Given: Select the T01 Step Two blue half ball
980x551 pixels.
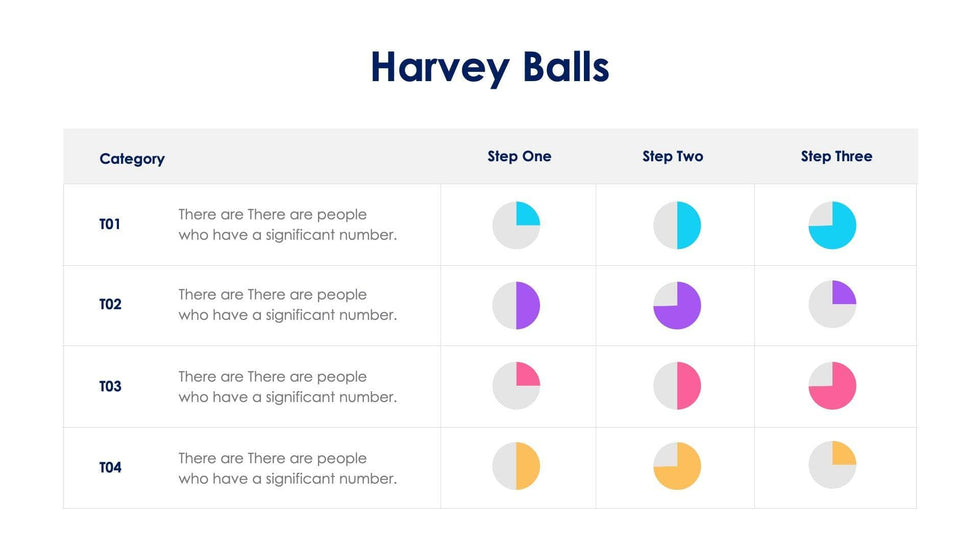Looking at the screenshot, I should [x=677, y=225].
